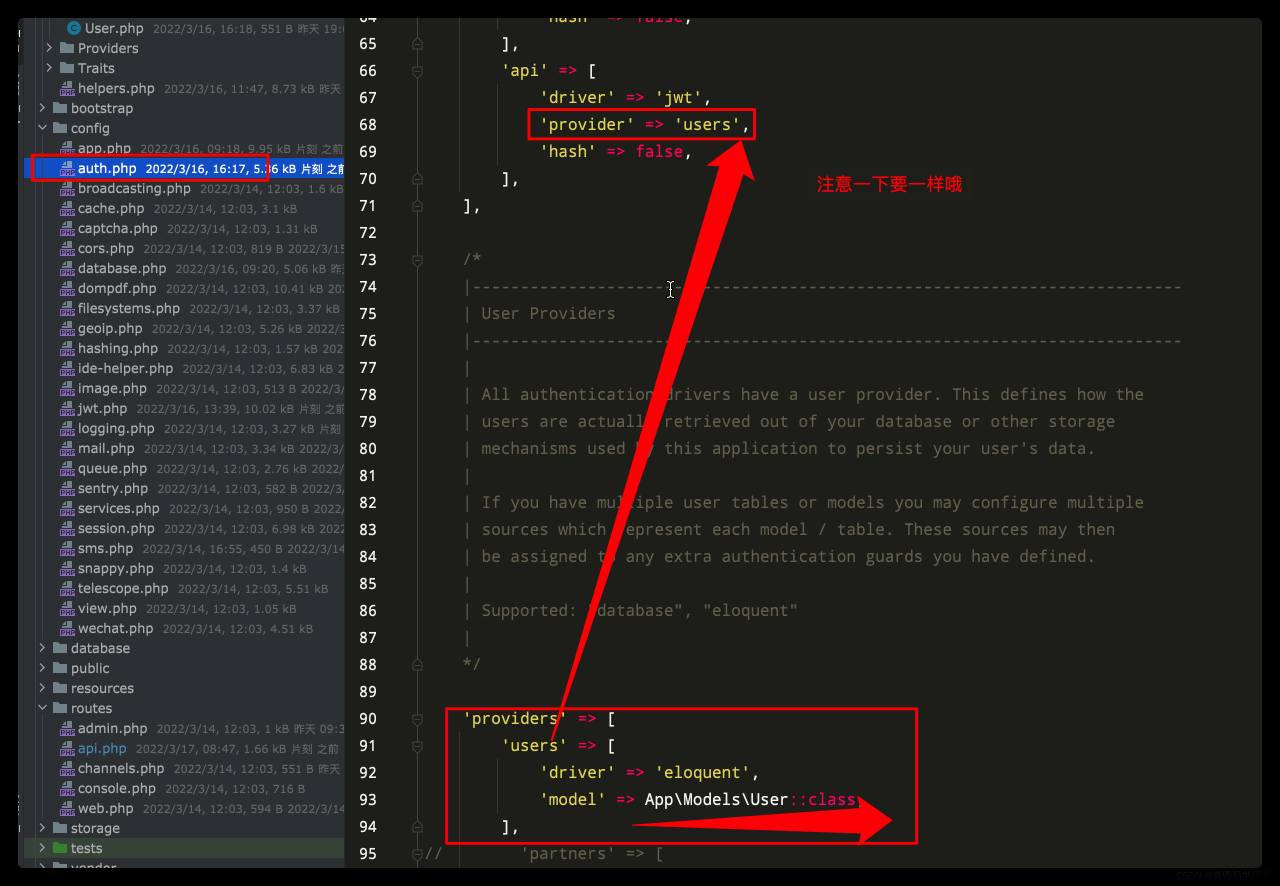Click the PHP file icon of database.php
The image size is (1280, 886).
pyautogui.click(x=67, y=269)
